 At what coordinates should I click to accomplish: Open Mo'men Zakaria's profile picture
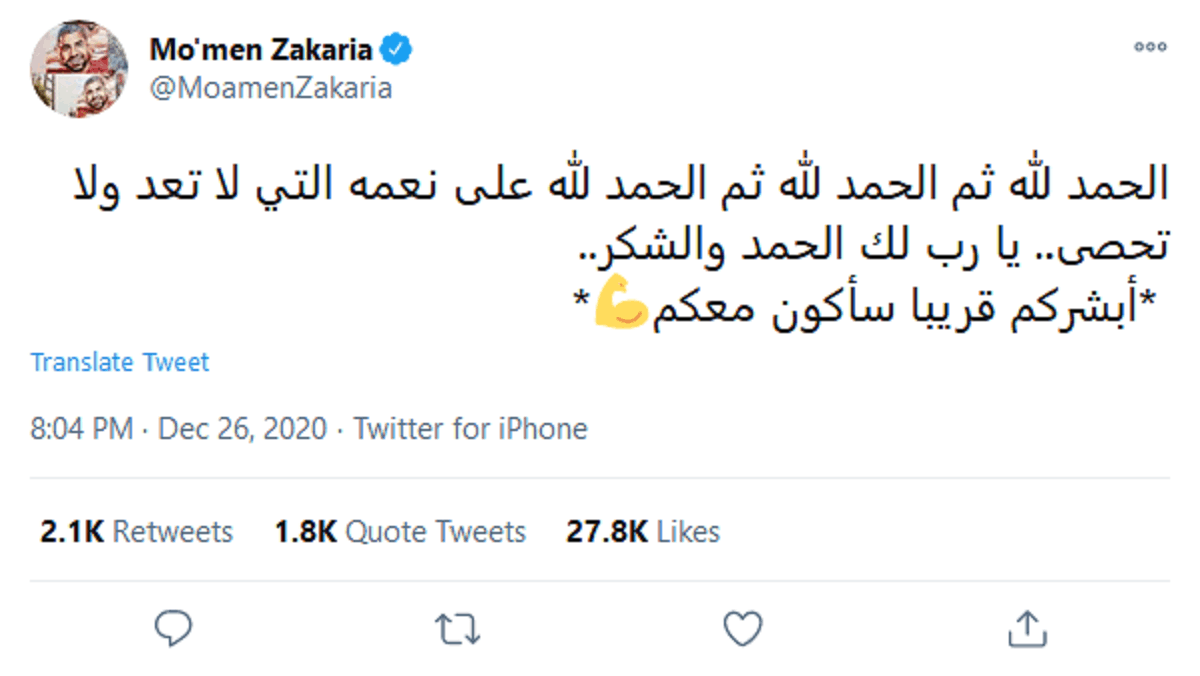coord(79,69)
